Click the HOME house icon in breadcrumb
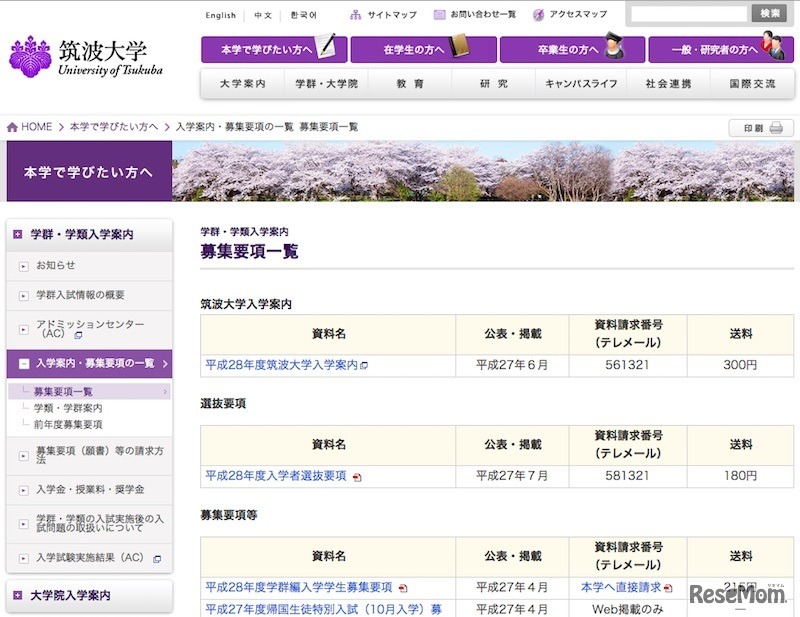This screenshot has width=800, height=617. [12, 126]
